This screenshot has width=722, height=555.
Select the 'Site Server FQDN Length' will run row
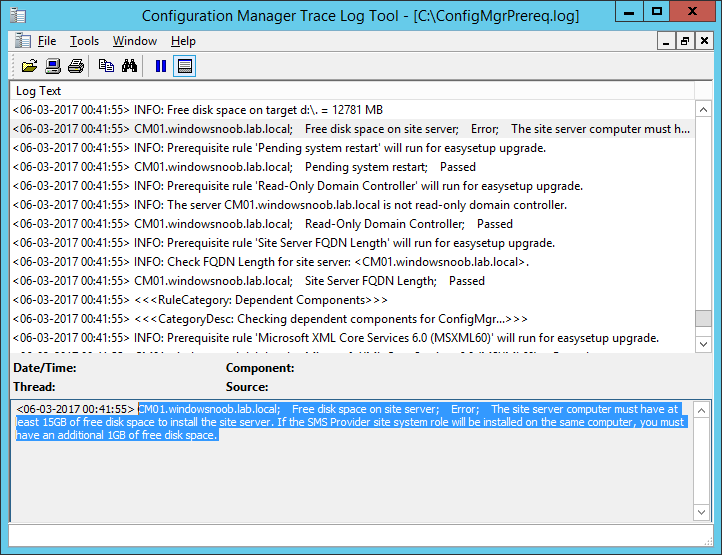tap(352, 243)
